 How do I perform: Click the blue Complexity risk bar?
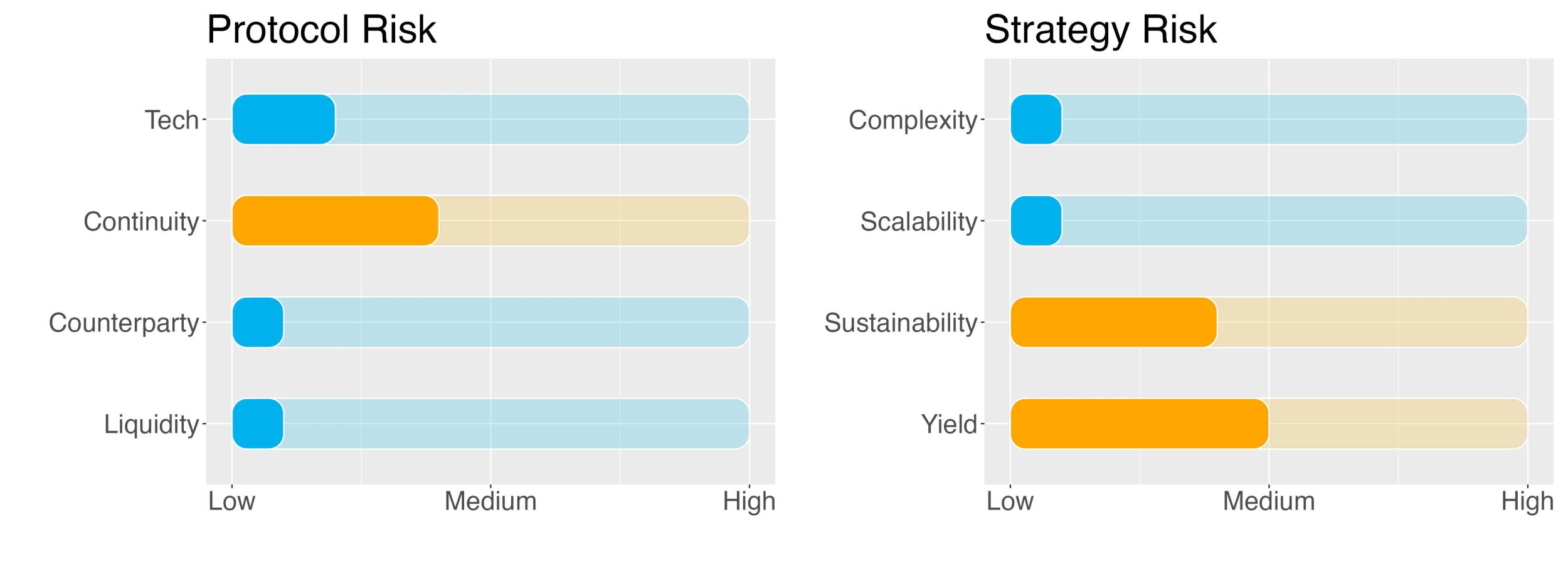pos(1036,119)
